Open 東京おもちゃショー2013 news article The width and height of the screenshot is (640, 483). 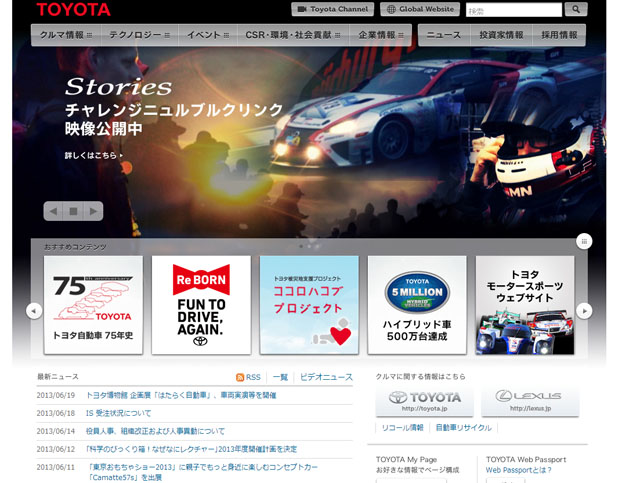point(203,472)
